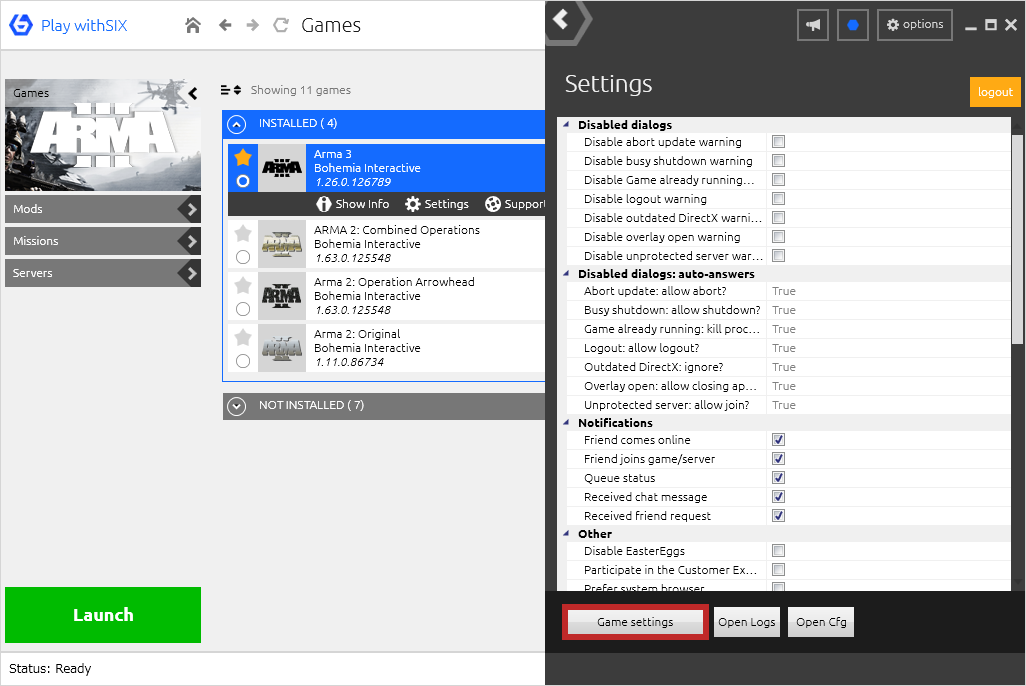Click the Arma III Games banner image
The height and width of the screenshot is (686, 1026).
click(103, 135)
